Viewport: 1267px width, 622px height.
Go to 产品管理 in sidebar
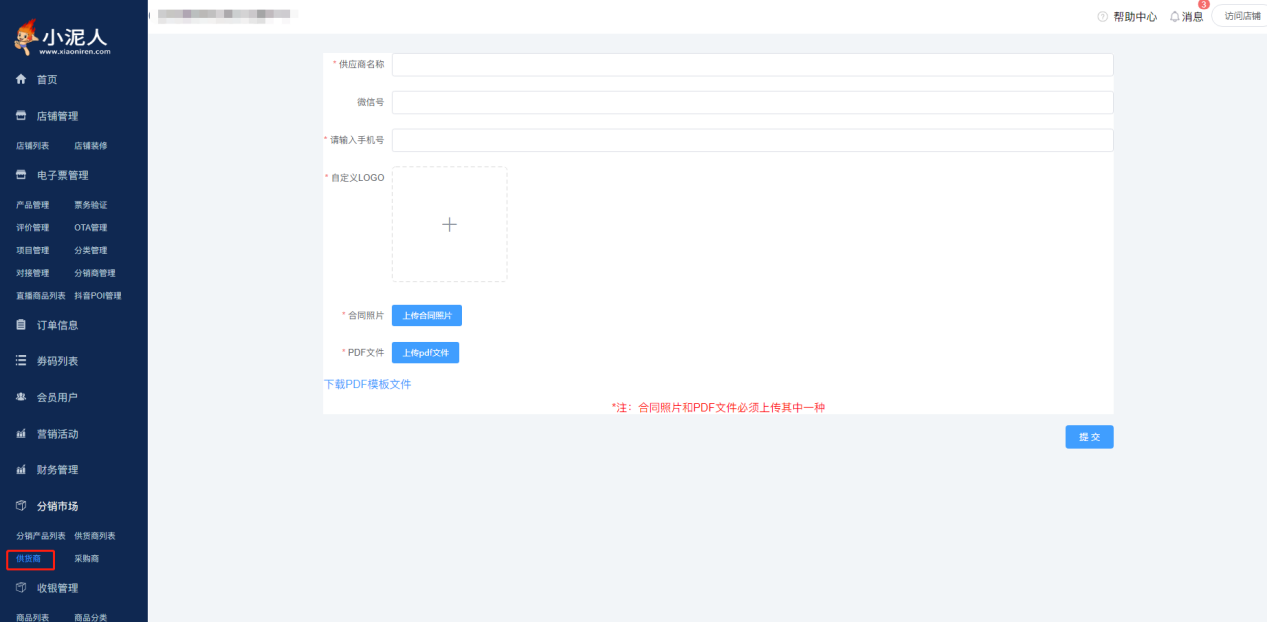click(32, 205)
